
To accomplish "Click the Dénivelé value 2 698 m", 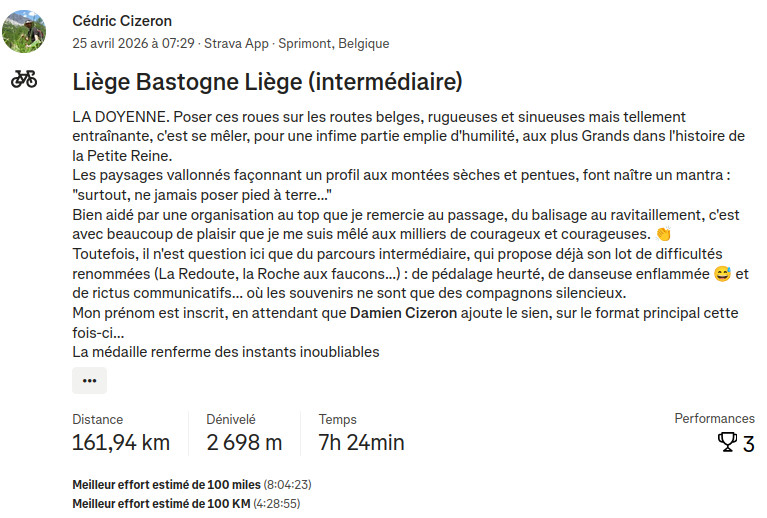I will point(244,443).
